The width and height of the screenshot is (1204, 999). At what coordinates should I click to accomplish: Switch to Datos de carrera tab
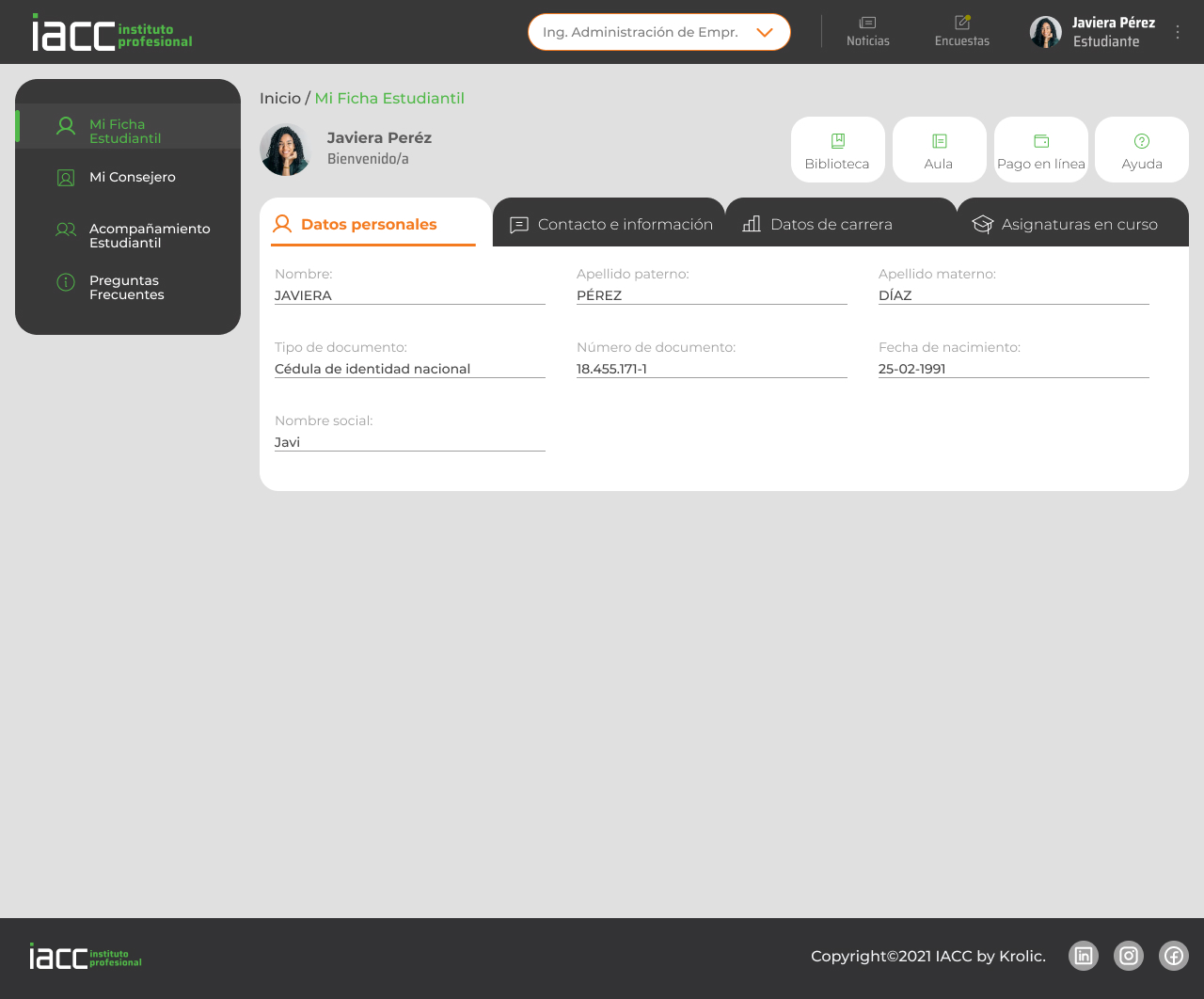point(818,224)
